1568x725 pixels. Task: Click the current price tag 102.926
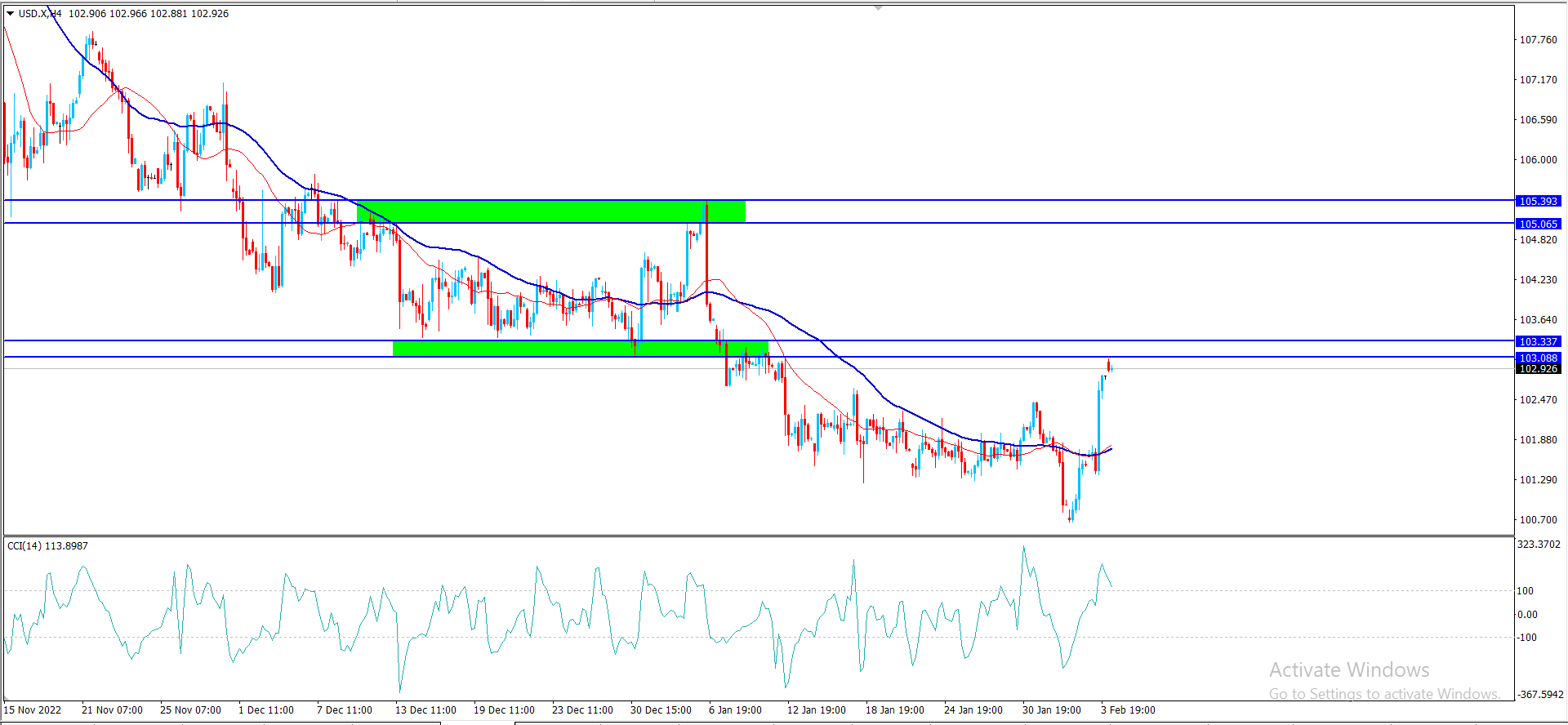point(1538,369)
